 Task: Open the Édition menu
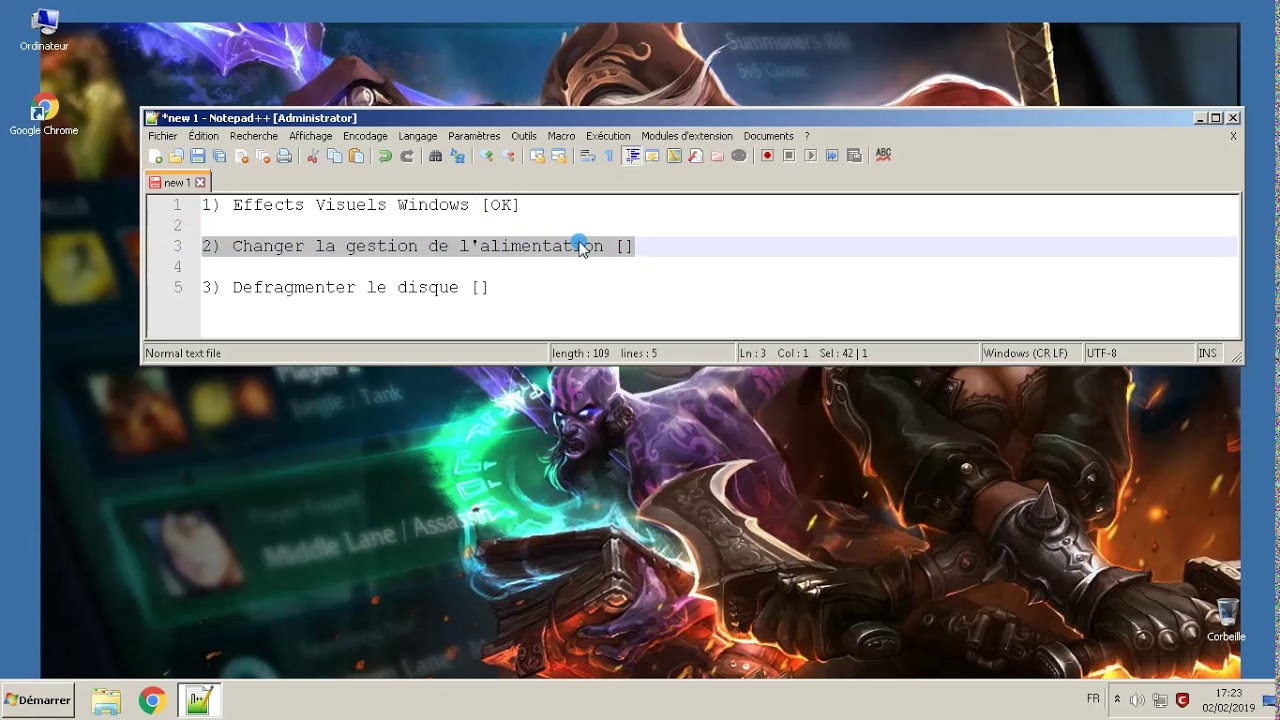coord(203,136)
